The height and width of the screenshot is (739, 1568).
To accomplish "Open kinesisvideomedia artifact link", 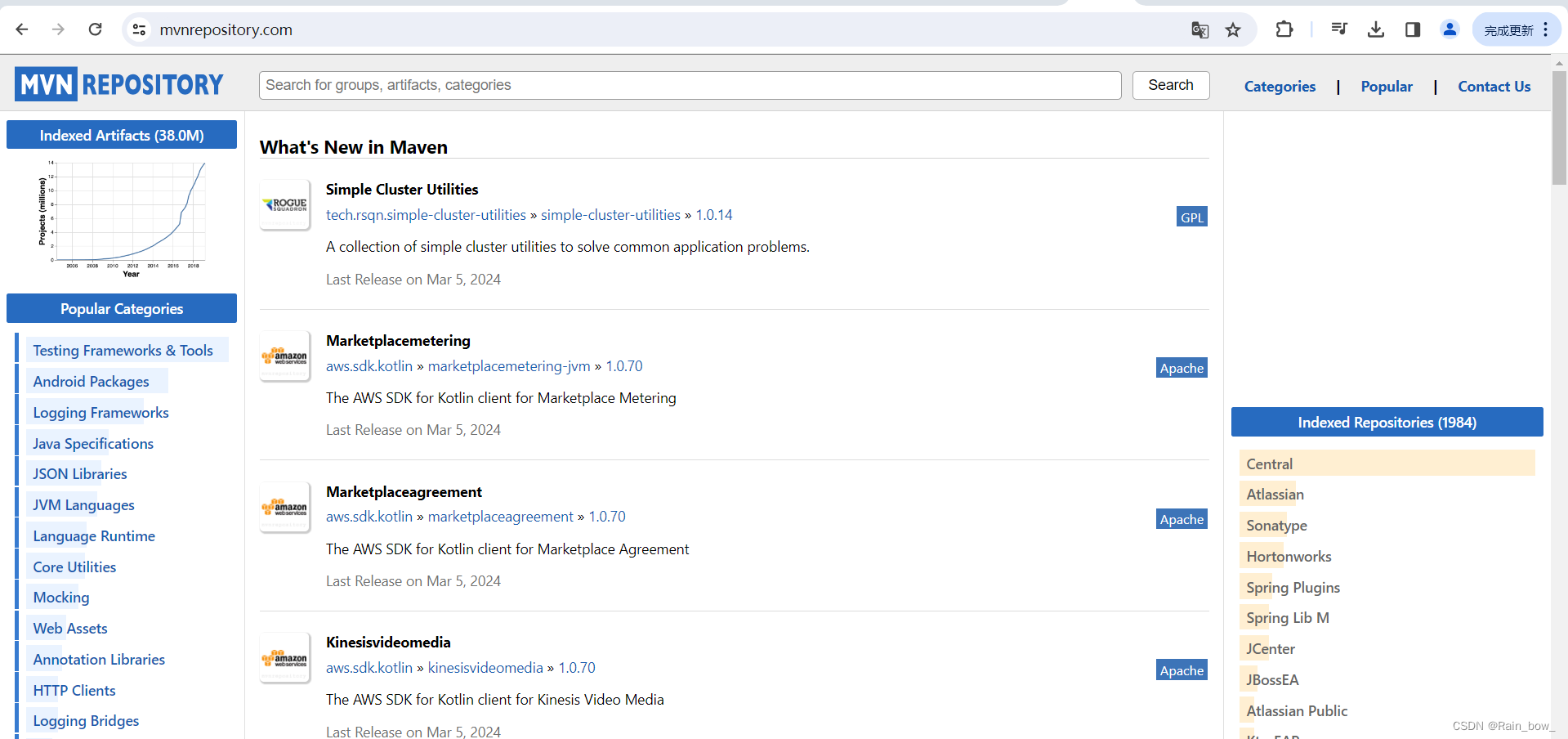I will [x=485, y=668].
